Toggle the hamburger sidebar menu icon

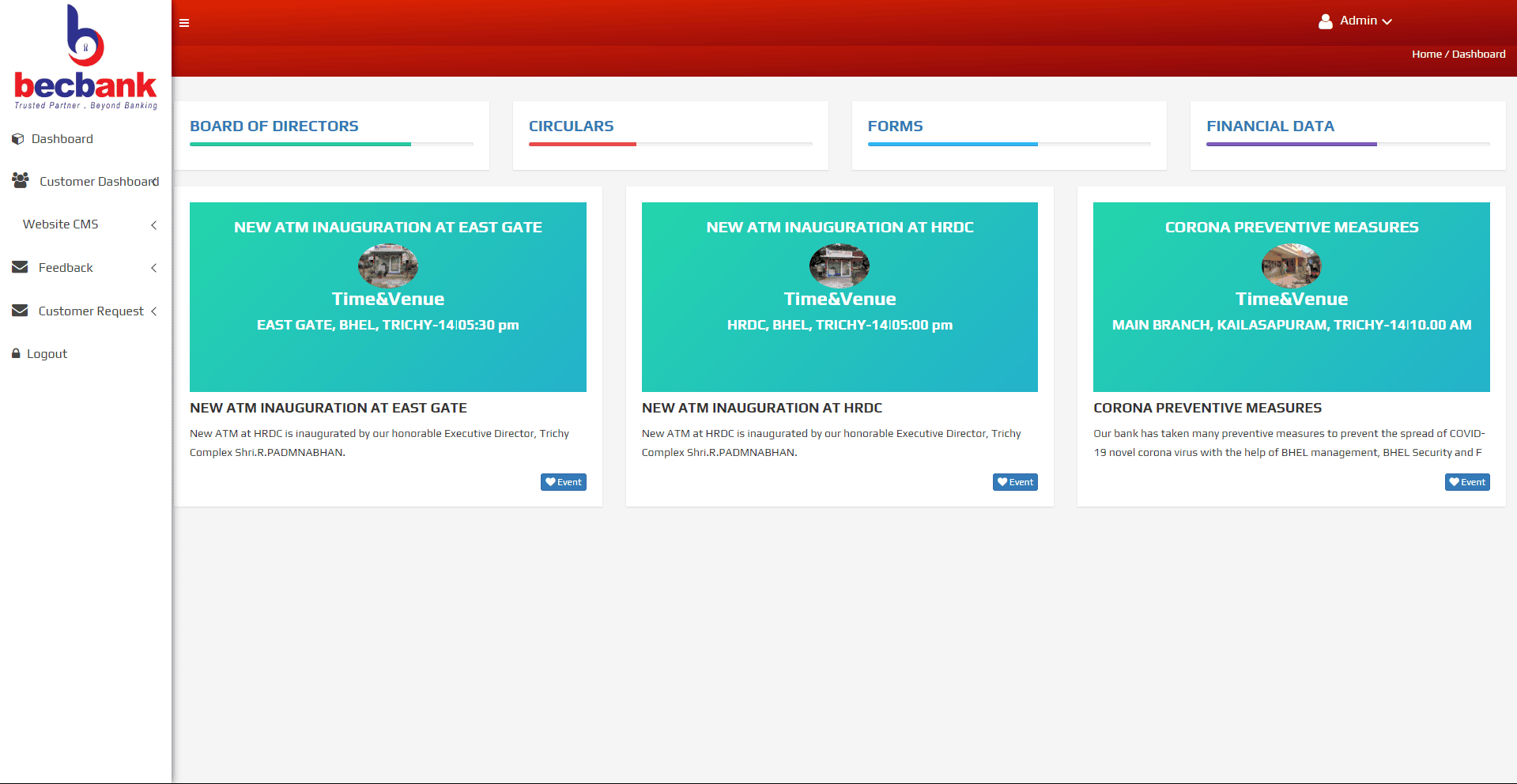click(184, 23)
